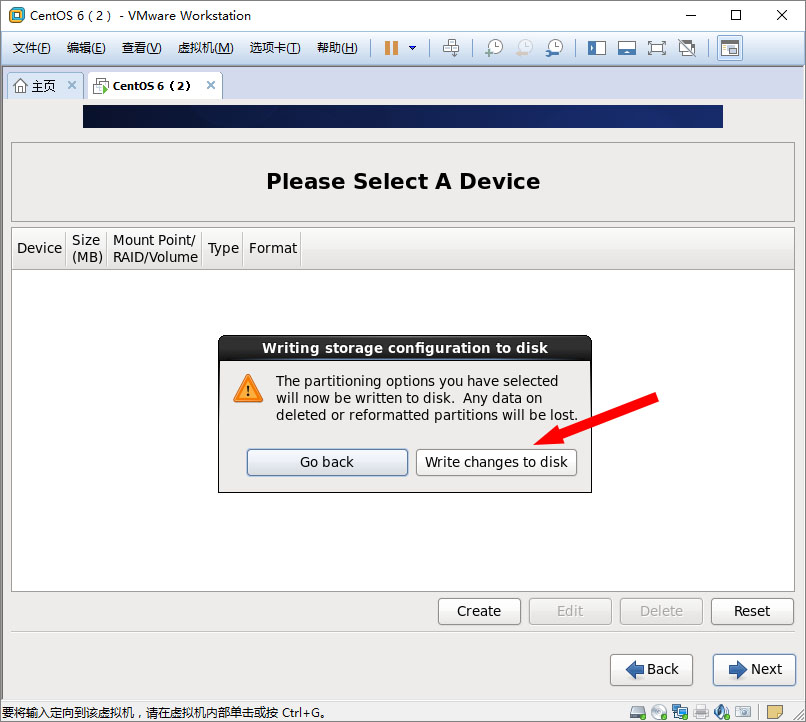Image resolution: width=806 pixels, height=722 pixels.
Task: Pause the virtual machine from the toolbar
Action: pos(391,48)
